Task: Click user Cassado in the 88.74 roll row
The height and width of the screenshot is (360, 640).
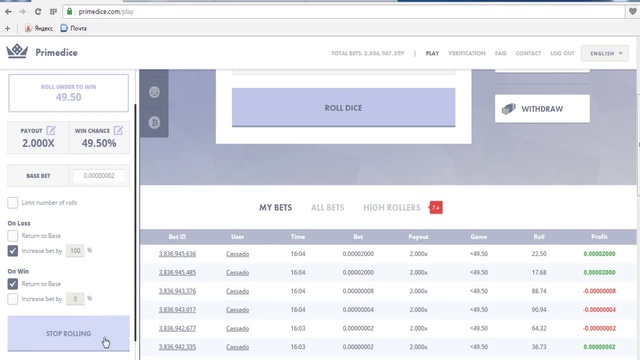Action: [x=238, y=291]
